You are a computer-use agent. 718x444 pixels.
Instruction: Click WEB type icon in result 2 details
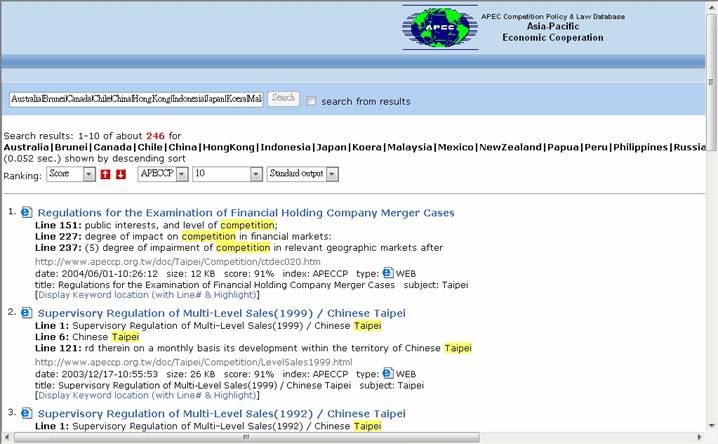pos(388,374)
